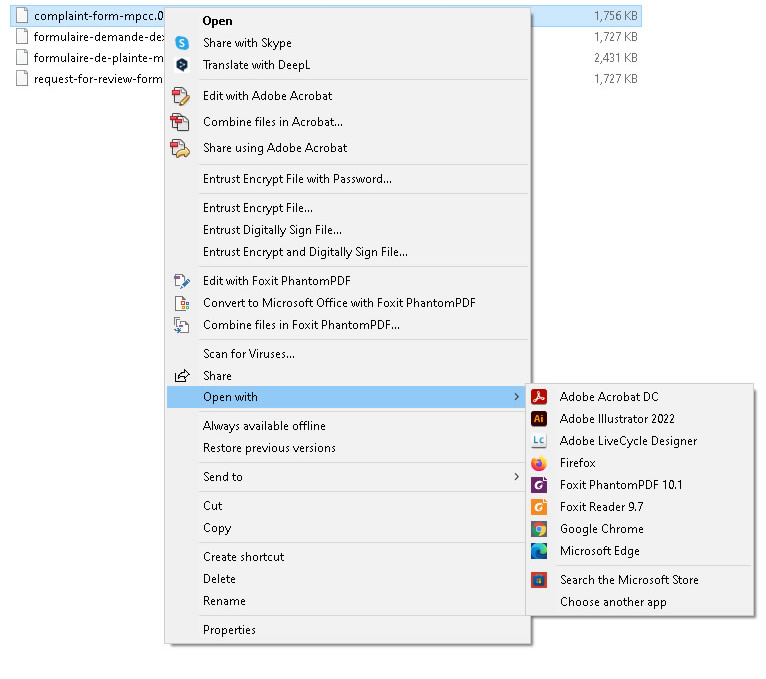Image resolution: width=766 pixels, height=679 pixels.
Task: Expand the Send to submenu arrow
Action: tap(516, 476)
